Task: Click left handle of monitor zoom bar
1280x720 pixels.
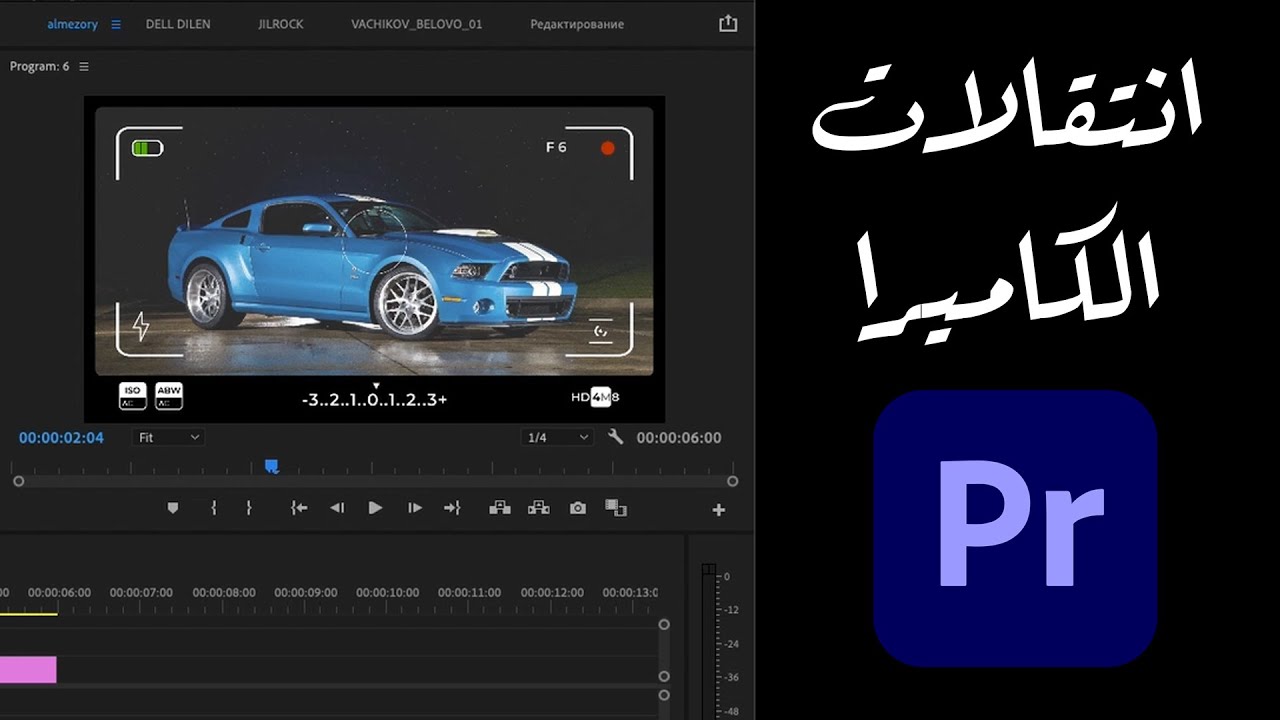Action: pyautogui.click(x=18, y=481)
